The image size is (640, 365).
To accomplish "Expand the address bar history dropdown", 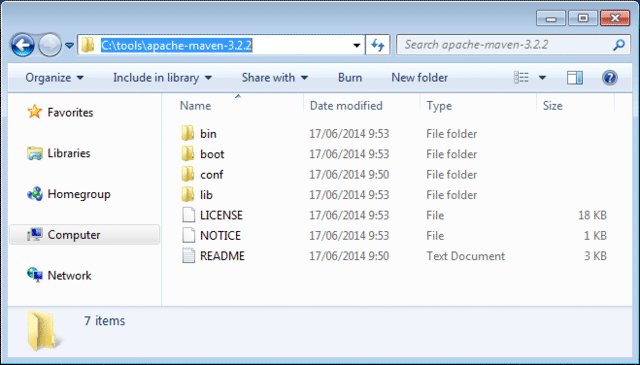I will click(x=356, y=45).
